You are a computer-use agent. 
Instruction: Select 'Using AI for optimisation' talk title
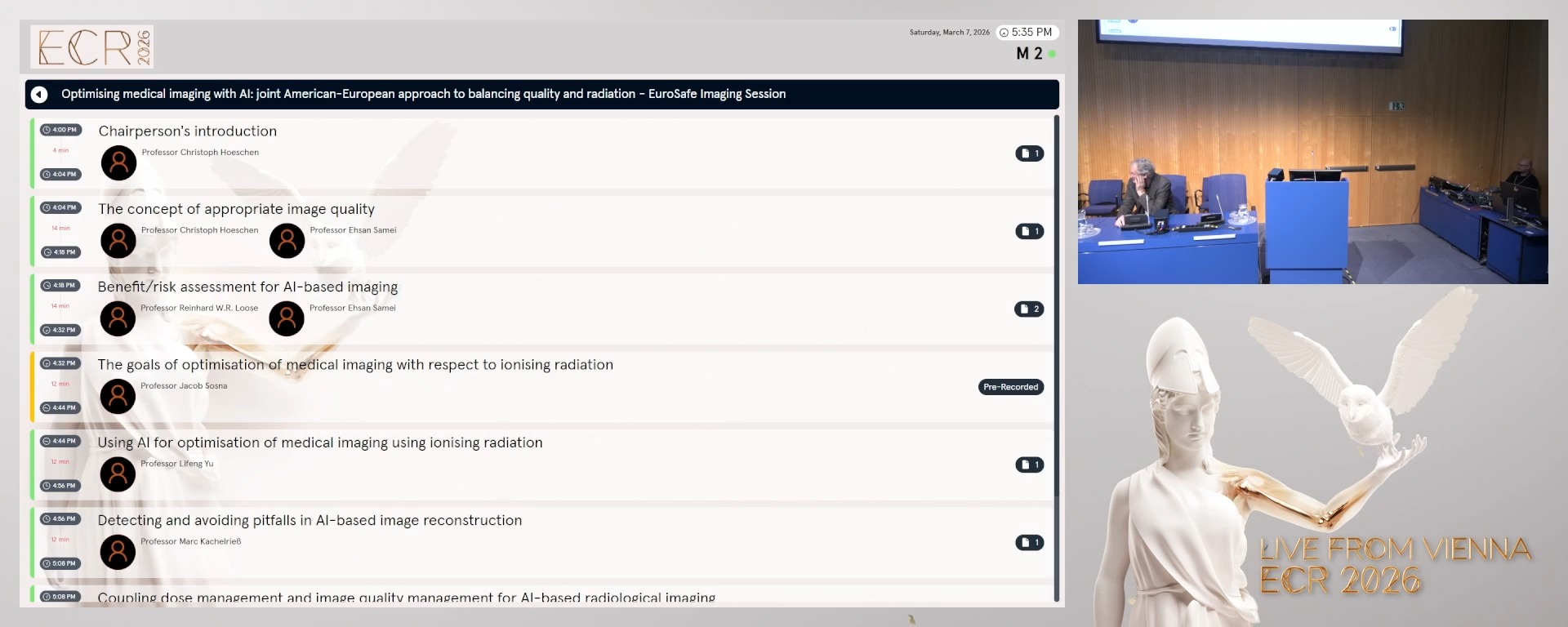tap(319, 442)
